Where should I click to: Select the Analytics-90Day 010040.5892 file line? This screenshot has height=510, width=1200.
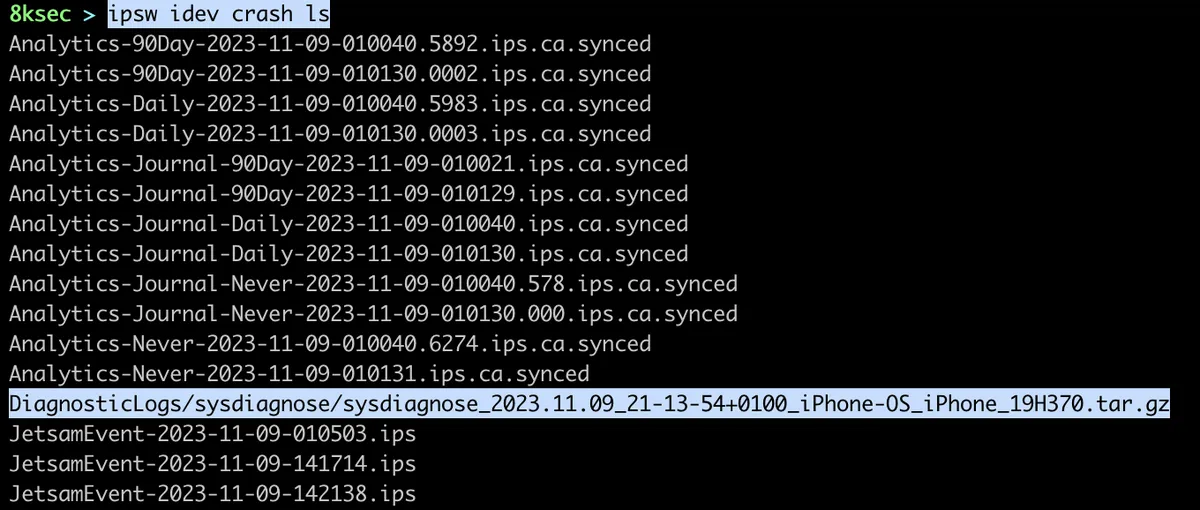pos(330,44)
